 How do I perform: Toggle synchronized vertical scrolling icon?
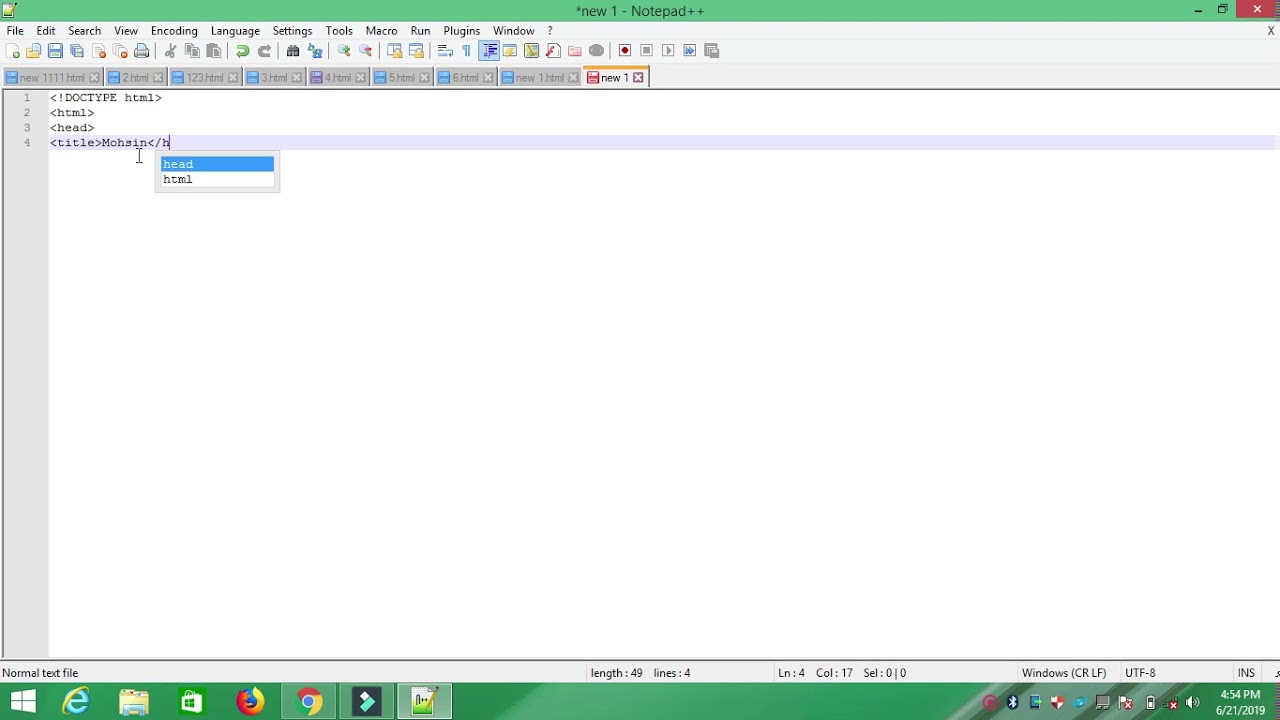click(x=395, y=51)
